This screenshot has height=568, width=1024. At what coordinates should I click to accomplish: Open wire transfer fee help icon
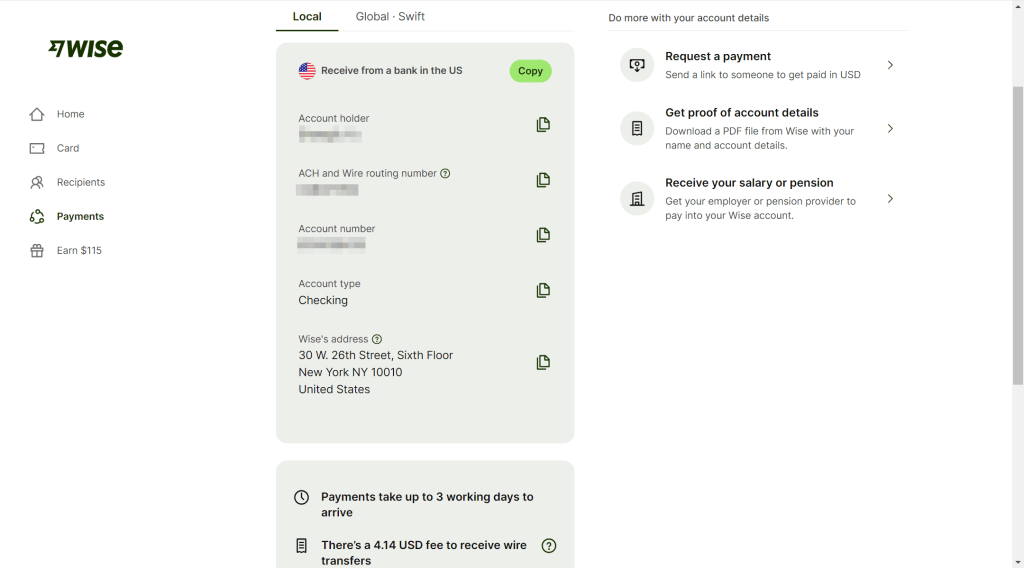[x=548, y=546]
